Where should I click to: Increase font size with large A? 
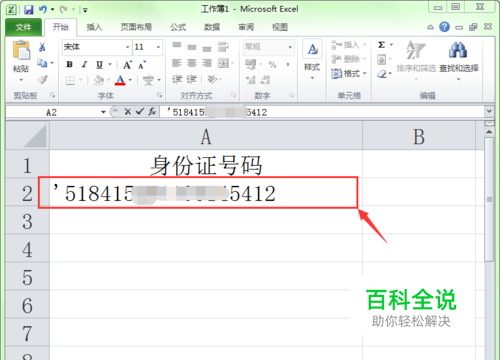pos(127,65)
